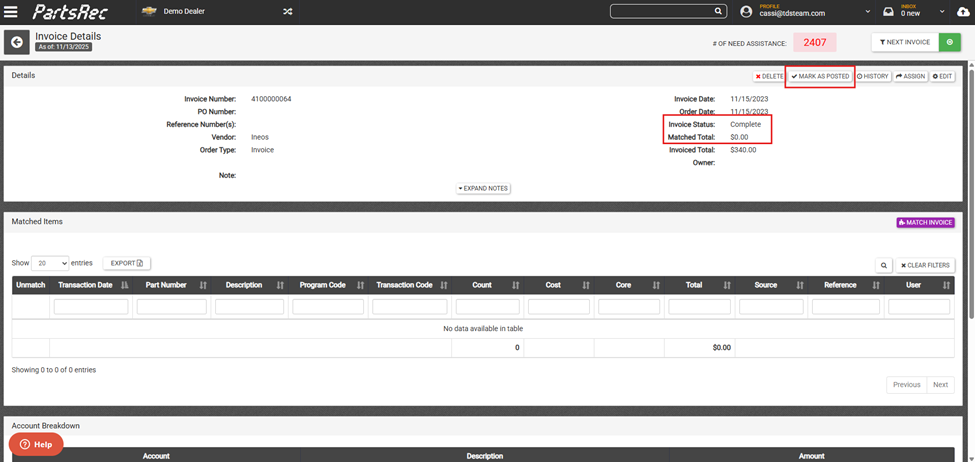The width and height of the screenshot is (975, 462).
Task: Click the Edit invoice button
Action: pyautogui.click(x=942, y=76)
